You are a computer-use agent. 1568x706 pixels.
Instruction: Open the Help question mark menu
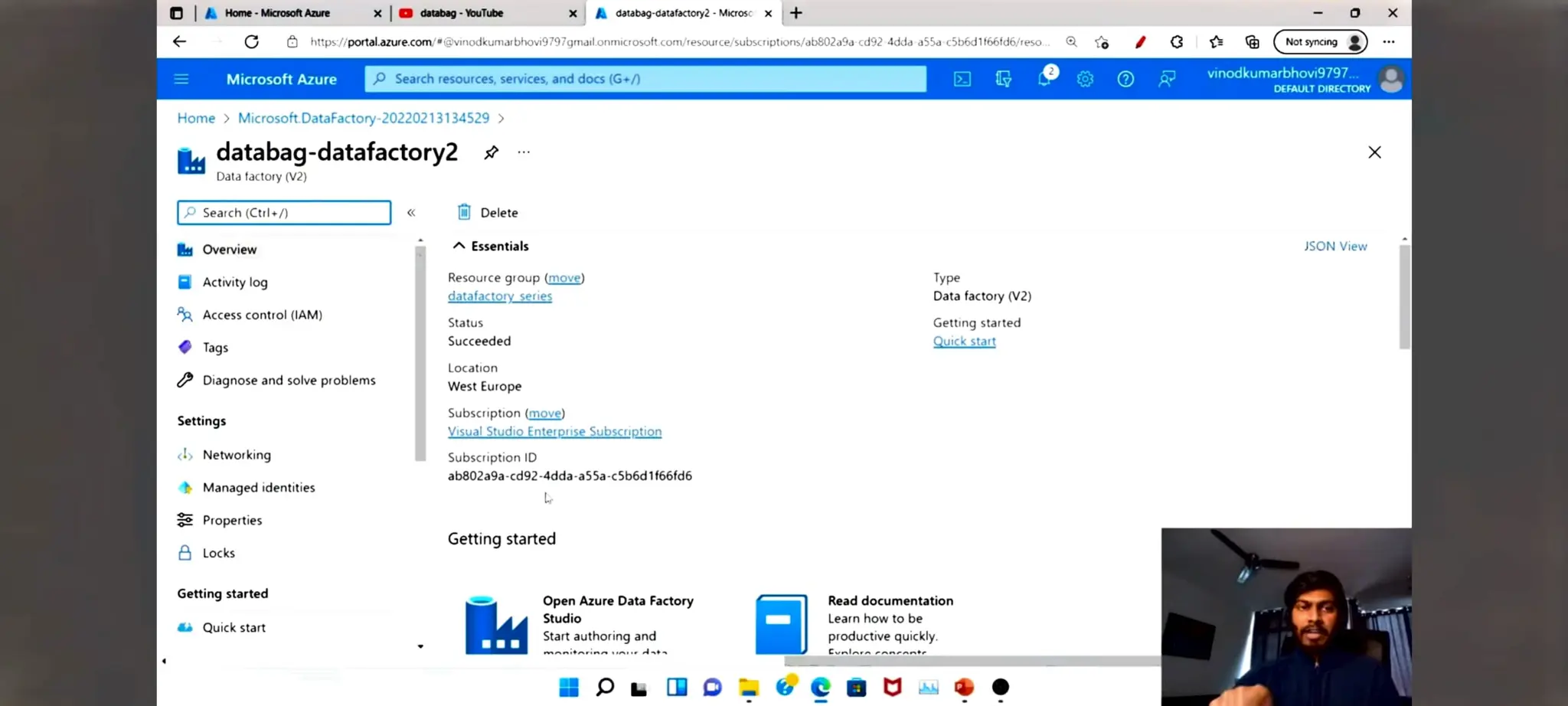click(1125, 79)
